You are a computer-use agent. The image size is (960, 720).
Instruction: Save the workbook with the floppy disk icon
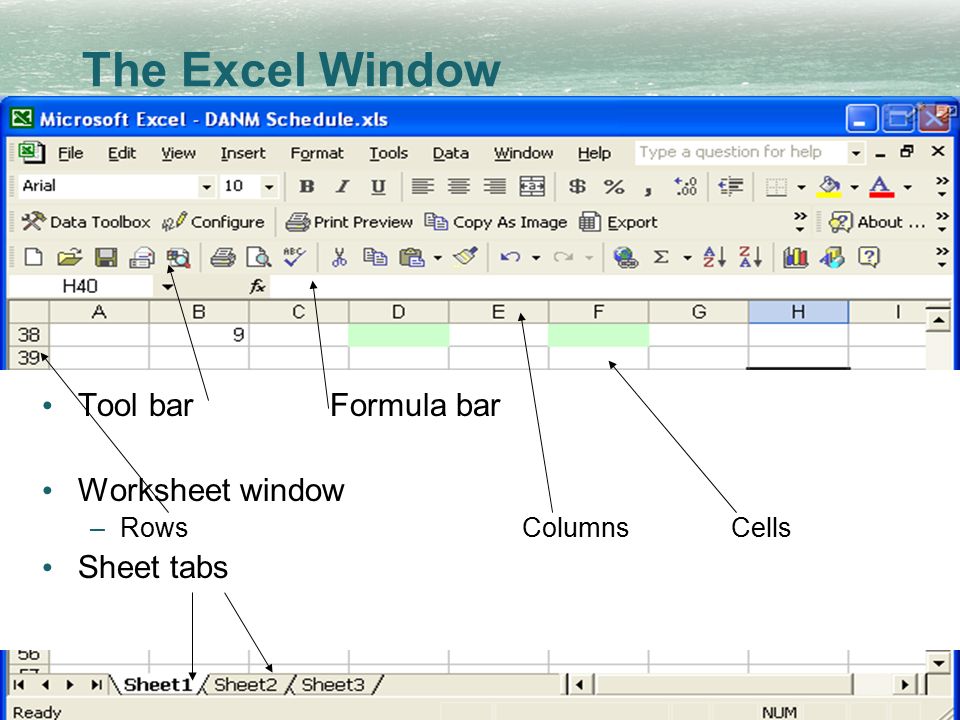click(106, 257)
